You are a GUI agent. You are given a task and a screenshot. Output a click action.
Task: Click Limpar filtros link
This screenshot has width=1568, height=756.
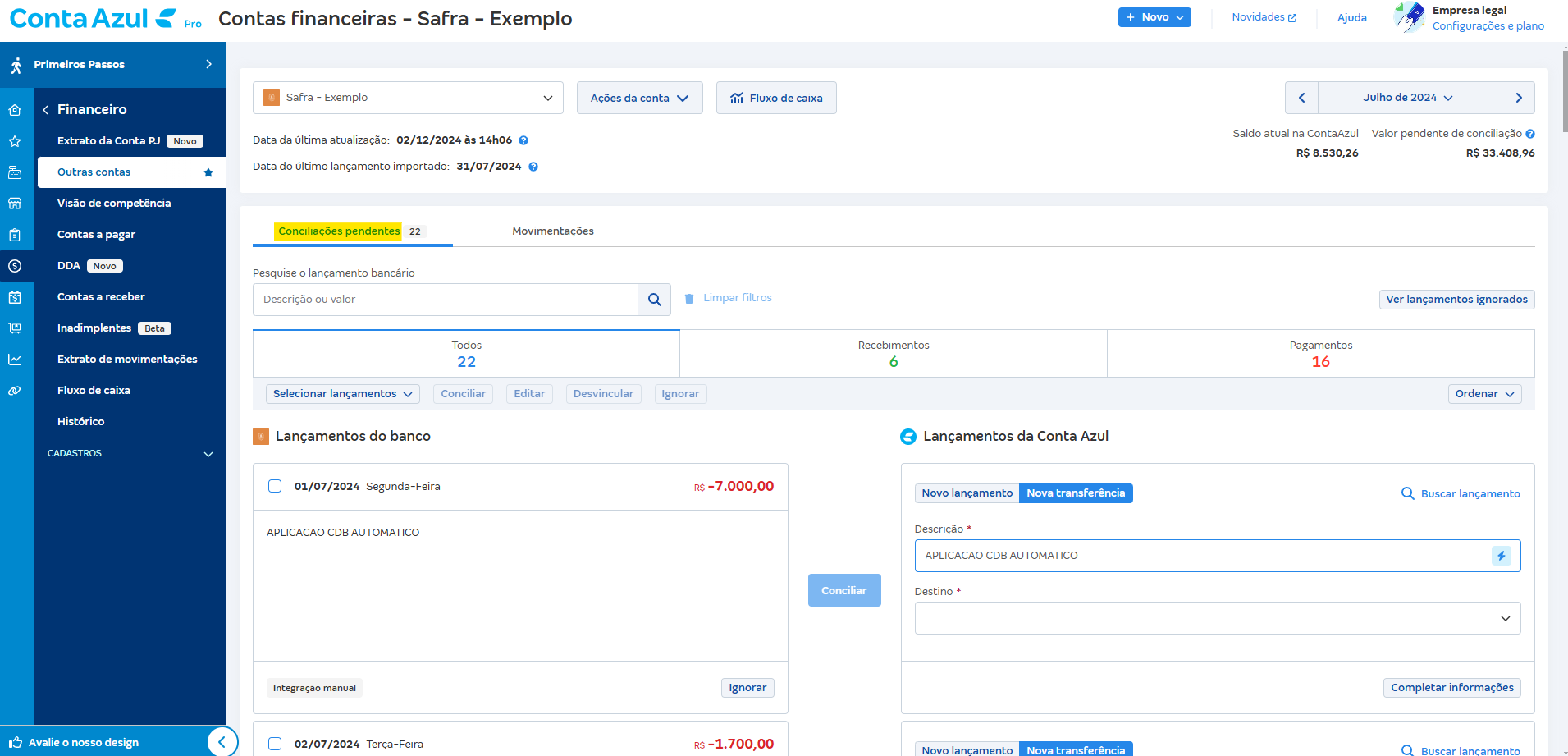click(x=728, y=298)
